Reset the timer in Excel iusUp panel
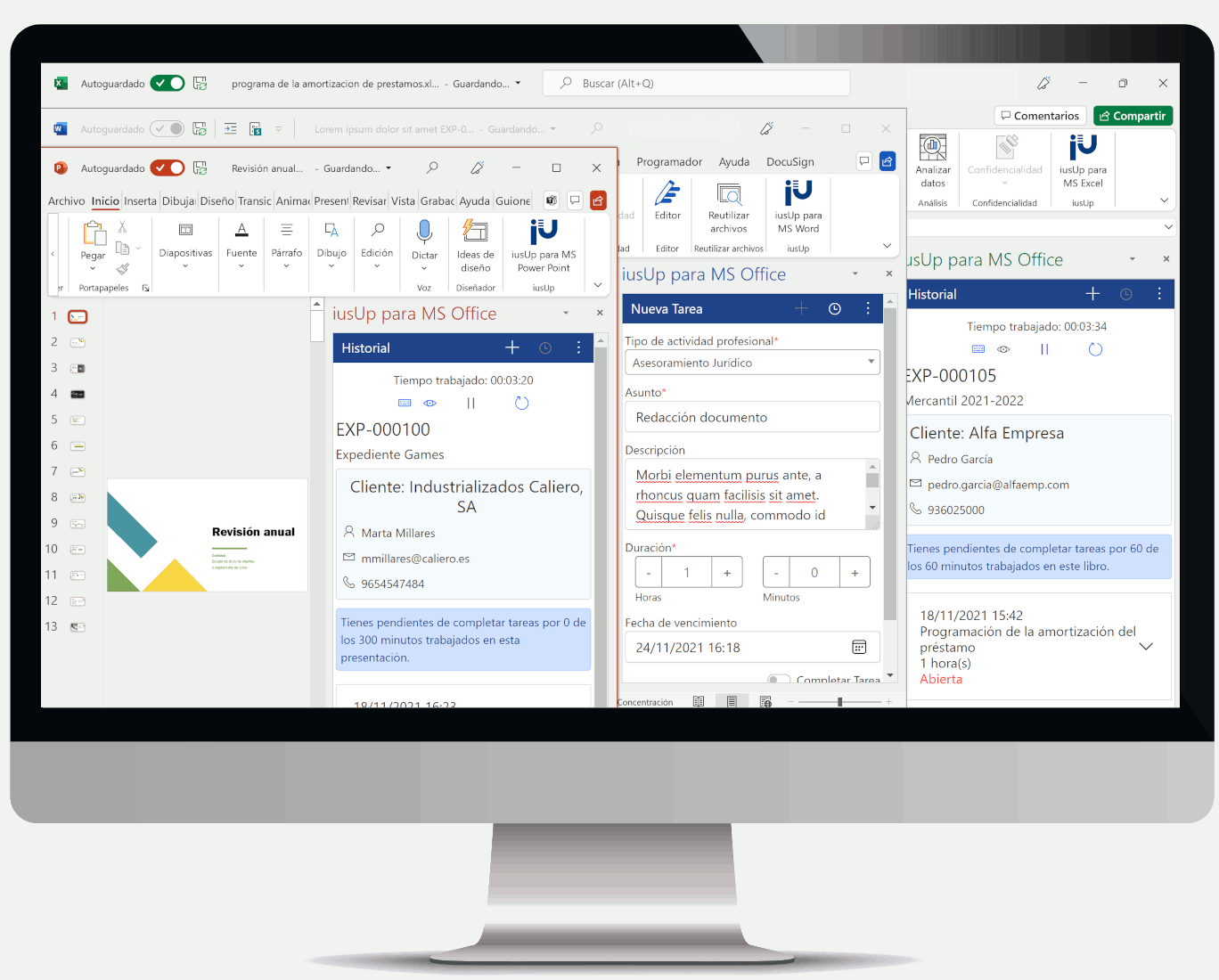Image resolution: width=1219 pixels, height=980 pixels. (x=1096, y=349)
